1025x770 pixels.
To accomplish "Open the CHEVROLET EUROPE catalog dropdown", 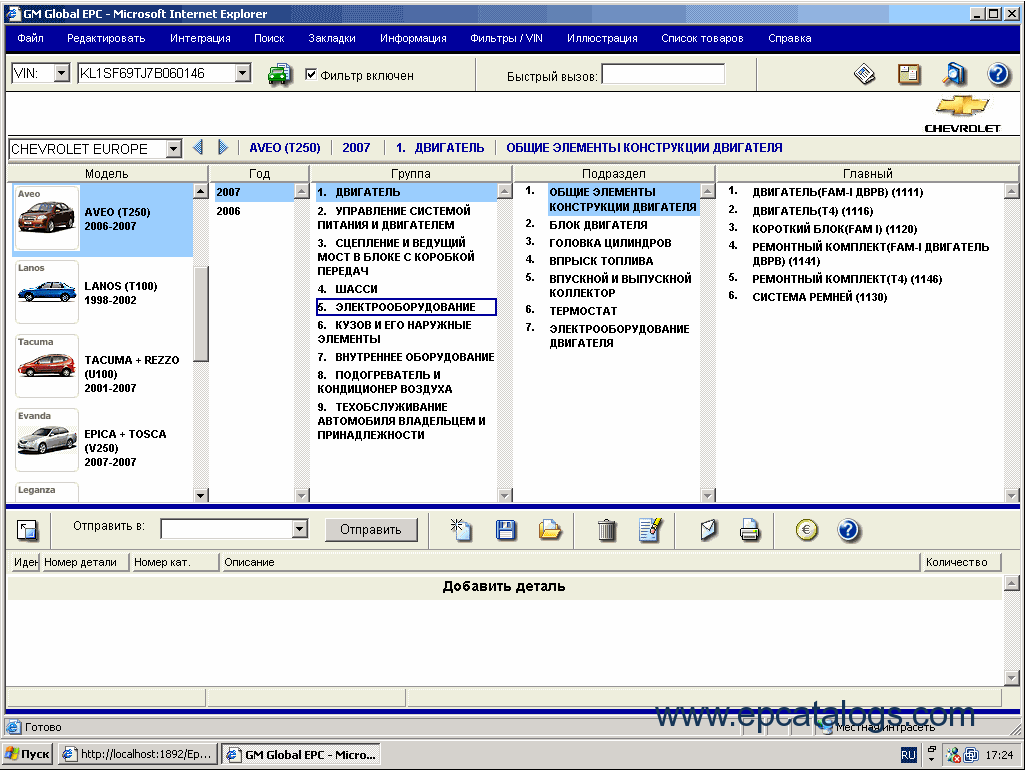I will click(x=174, y=149).
